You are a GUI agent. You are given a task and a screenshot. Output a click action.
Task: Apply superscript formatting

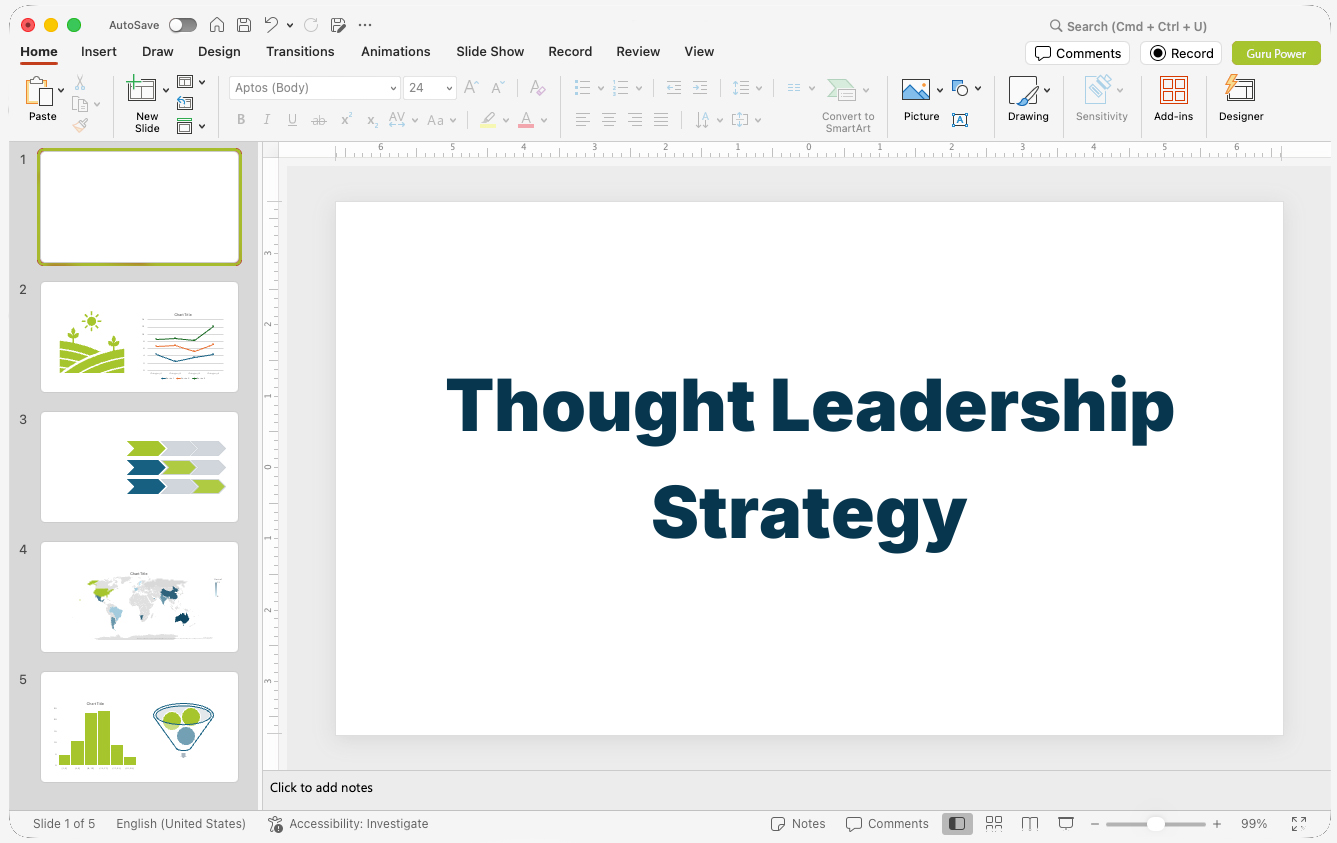click(x=346, y=120)
